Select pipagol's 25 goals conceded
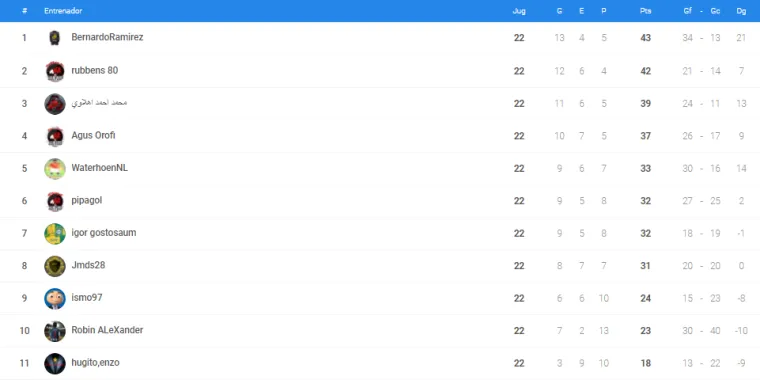 click(x=715, y=201)
